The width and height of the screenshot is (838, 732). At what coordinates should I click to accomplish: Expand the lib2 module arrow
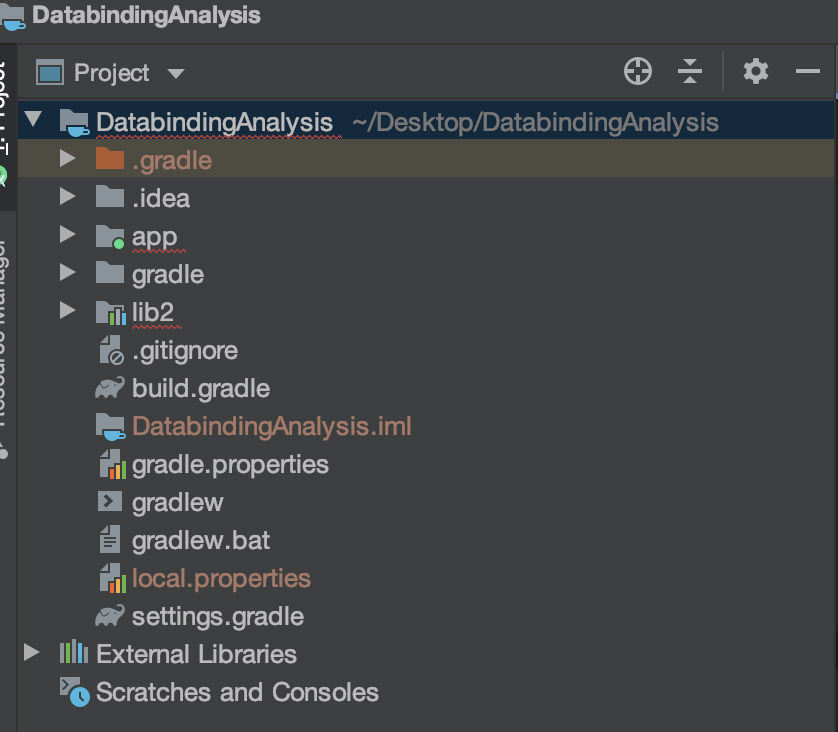pos(68,312)
